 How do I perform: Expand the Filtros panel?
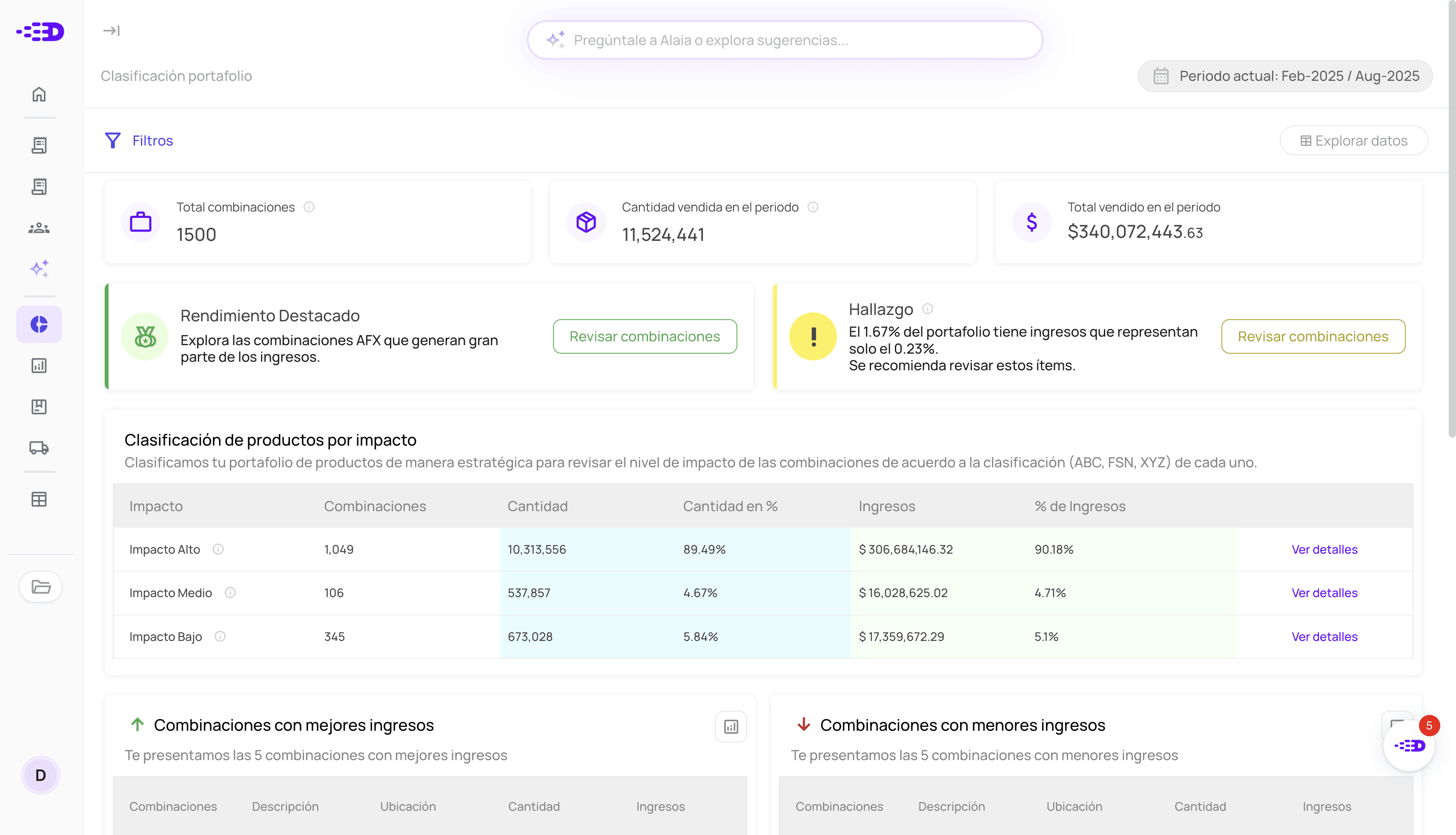click(x=139, y=140)
